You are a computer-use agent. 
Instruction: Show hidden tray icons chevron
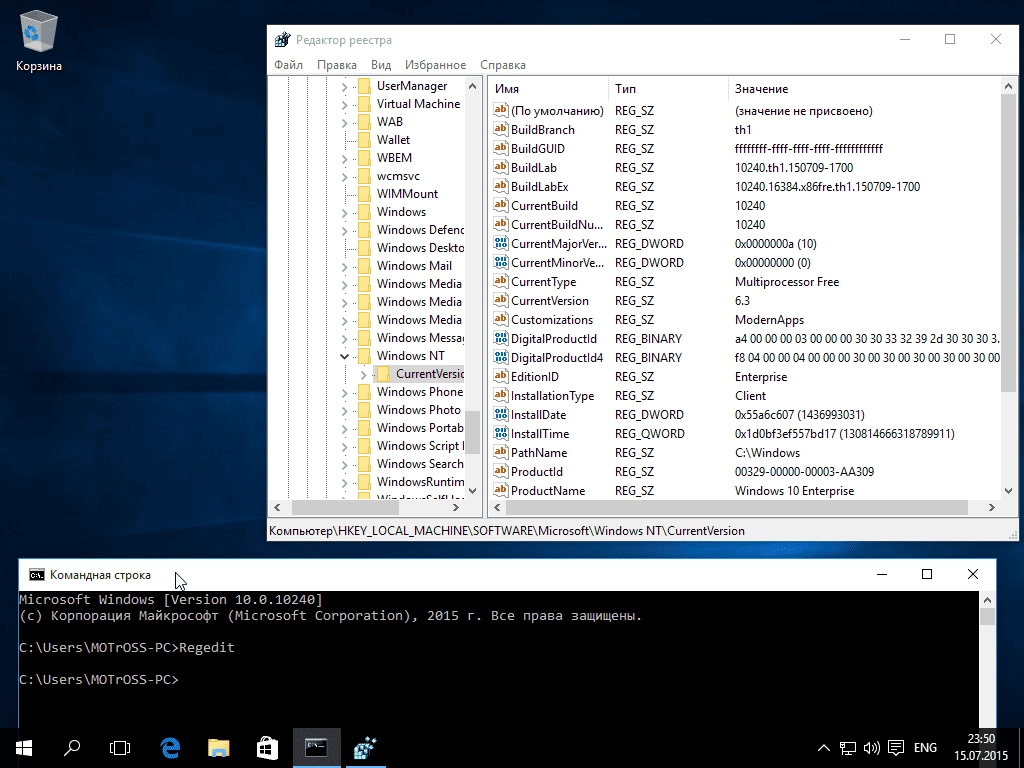(824, 748)
